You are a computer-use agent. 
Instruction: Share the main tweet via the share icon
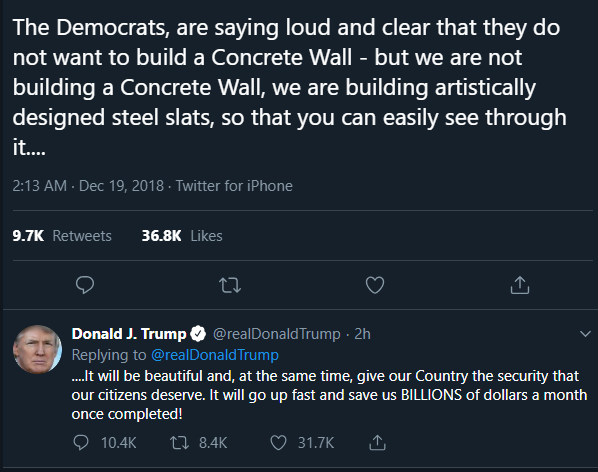click(520, 285)
